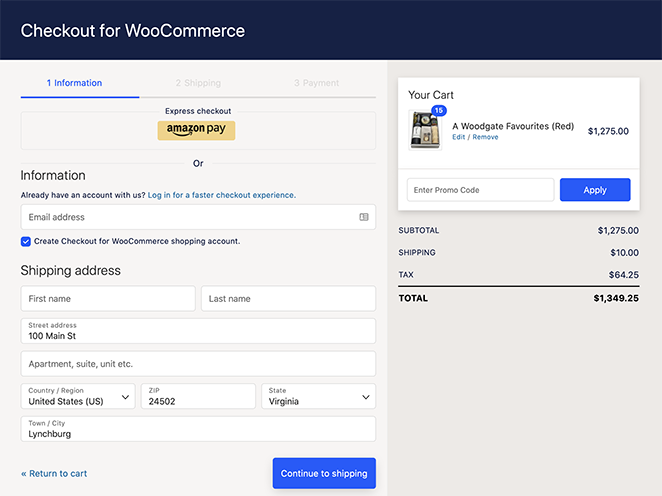
Task: Click the Log in for faster checkout link
Action: [x=221, y=195]
